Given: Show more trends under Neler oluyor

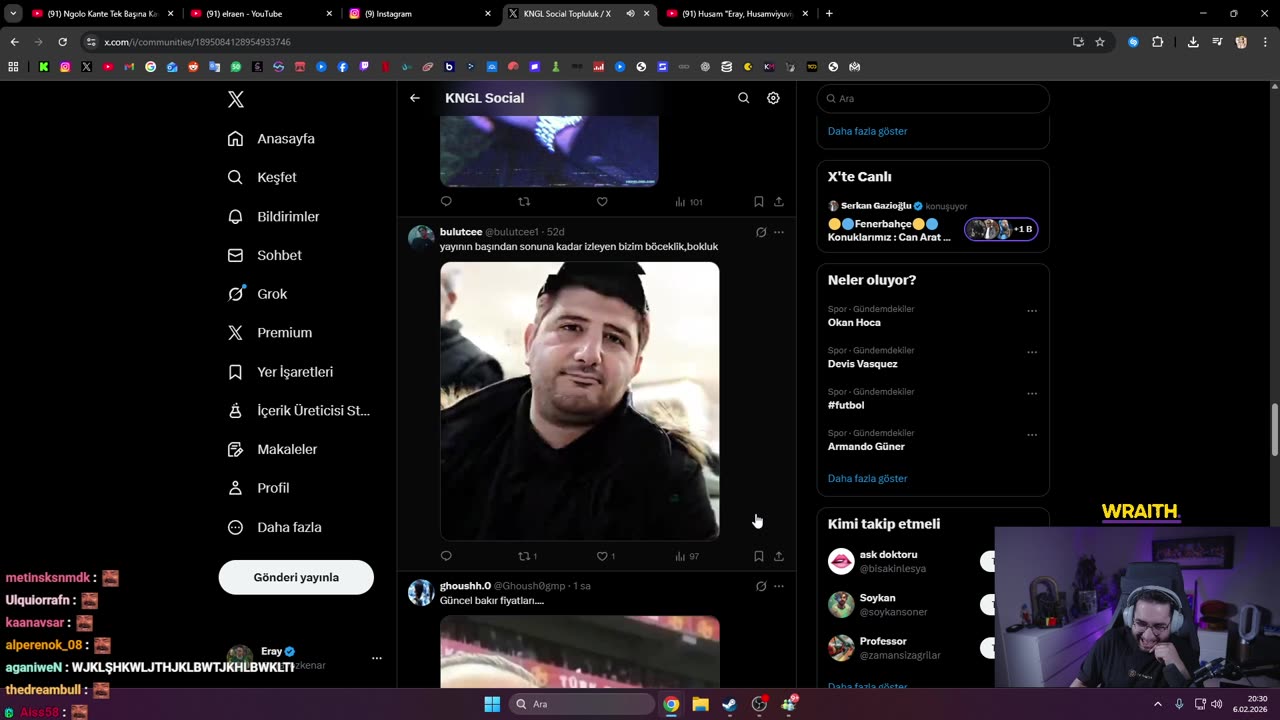Looking at the screenshot, I should (867, 478).
